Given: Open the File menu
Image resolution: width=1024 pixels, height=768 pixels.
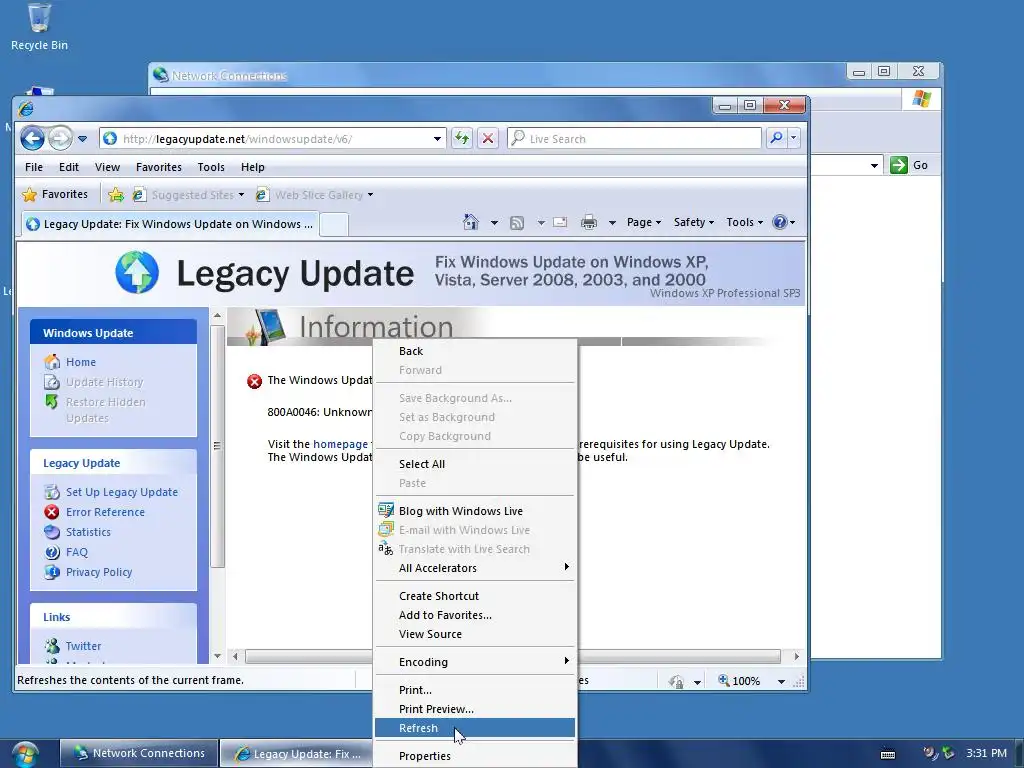Looking at the screenshot, I should (x=33, y=167).
